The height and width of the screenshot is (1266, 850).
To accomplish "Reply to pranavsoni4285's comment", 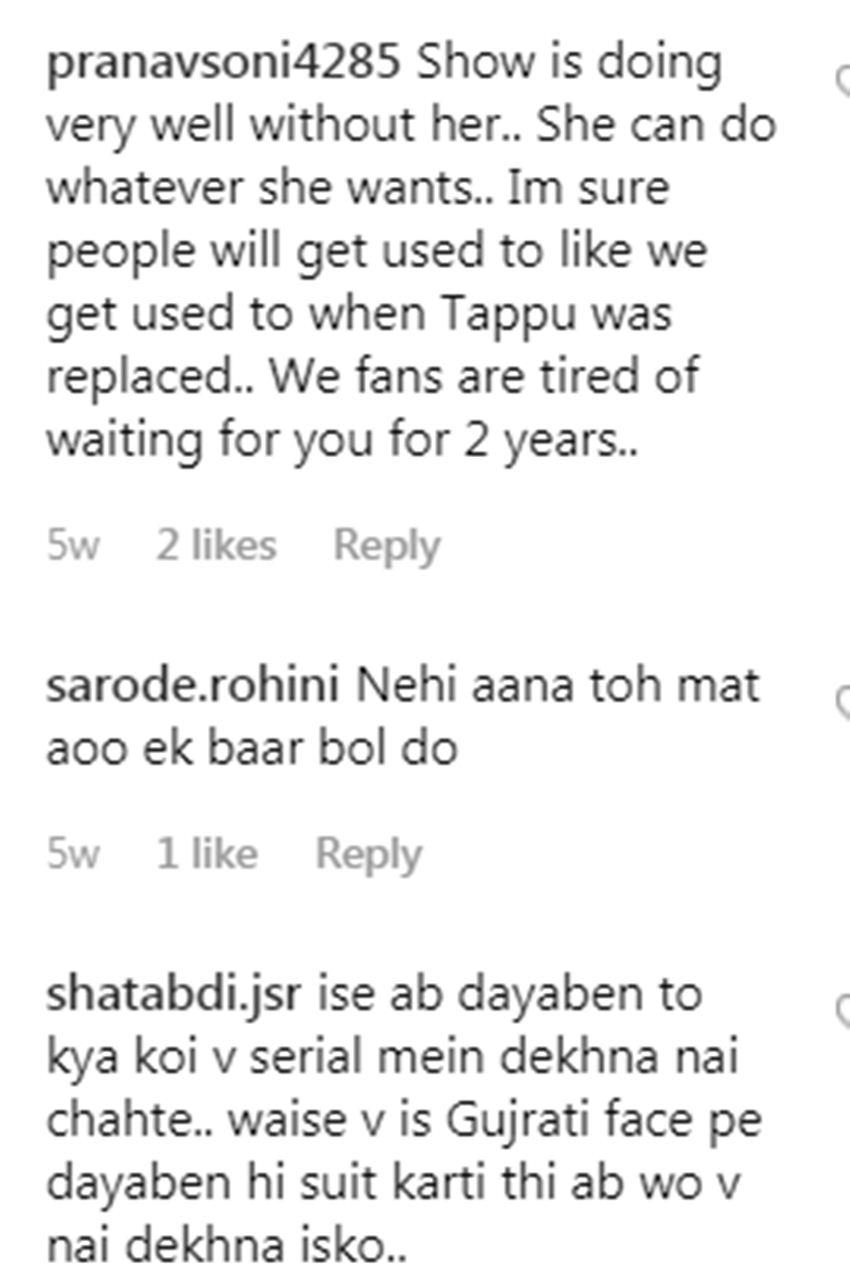I will click(386, 546).
